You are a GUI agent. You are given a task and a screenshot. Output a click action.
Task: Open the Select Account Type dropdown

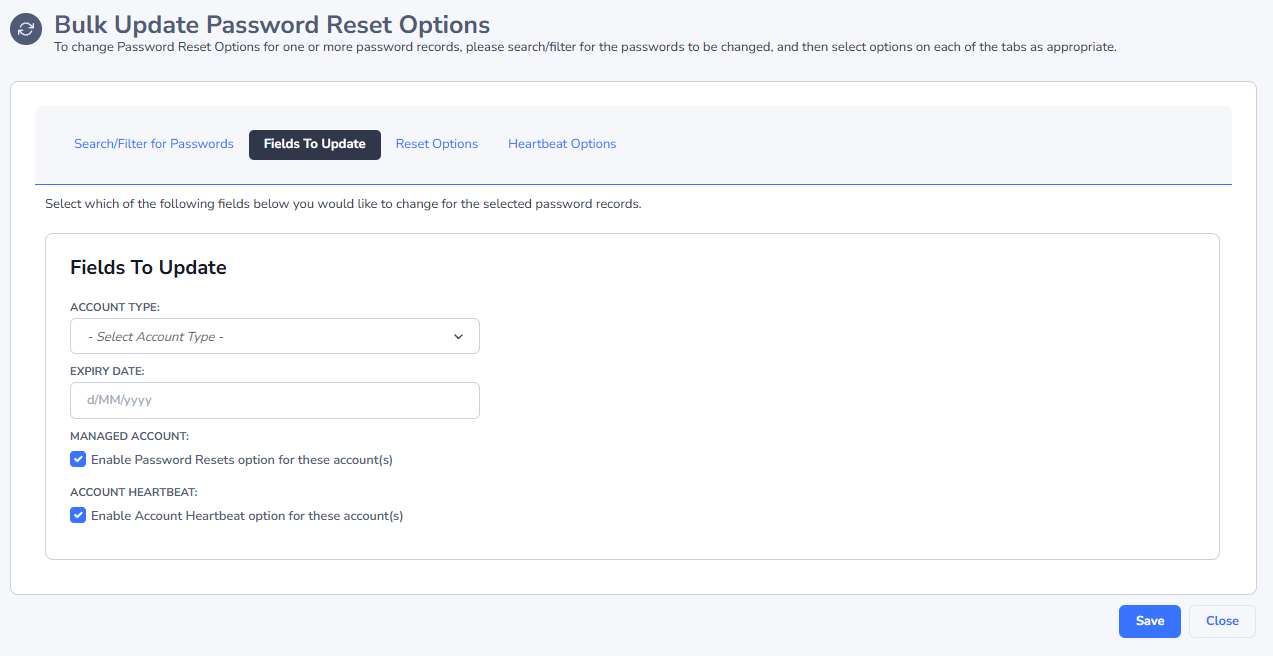pyautogui.click(x=260, y=337)
